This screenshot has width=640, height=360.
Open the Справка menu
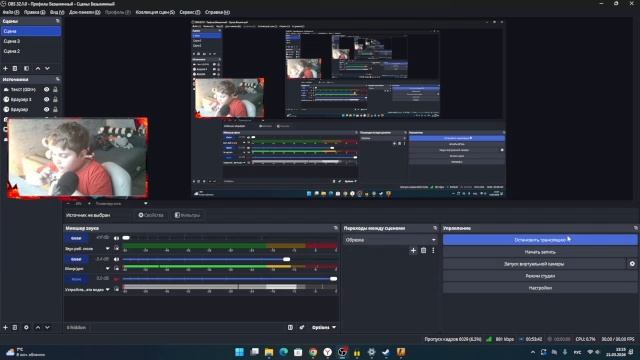[217, 12]
